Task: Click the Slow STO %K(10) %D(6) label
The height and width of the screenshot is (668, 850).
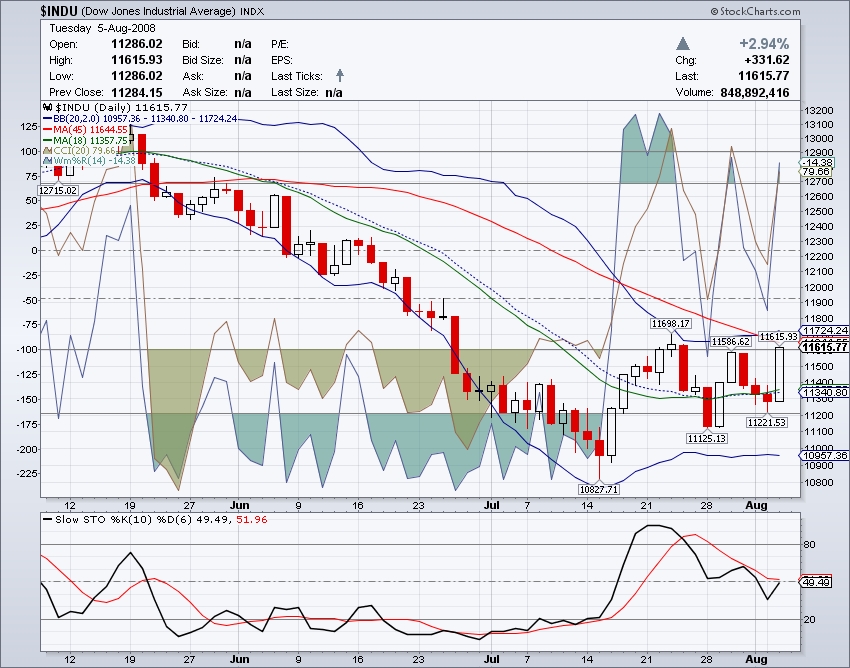Action: point(123,519)
